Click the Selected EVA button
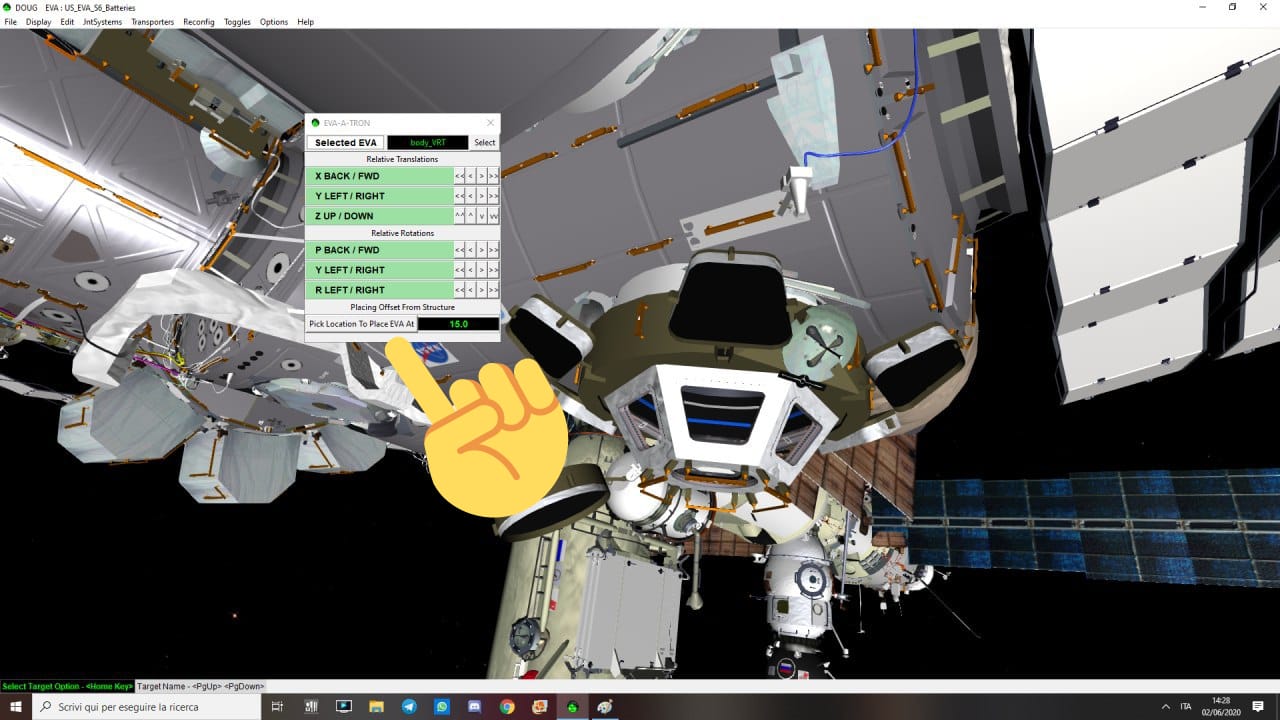Viewport: 1280px width, 720px height. (346, 143)
